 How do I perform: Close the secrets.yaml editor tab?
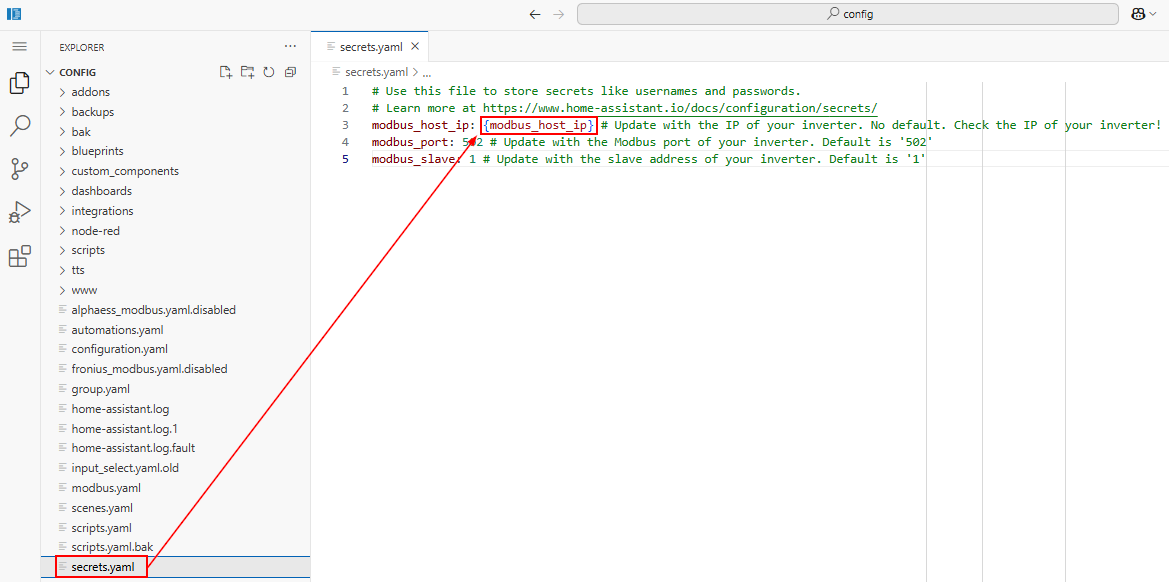(x=415, y=46)
